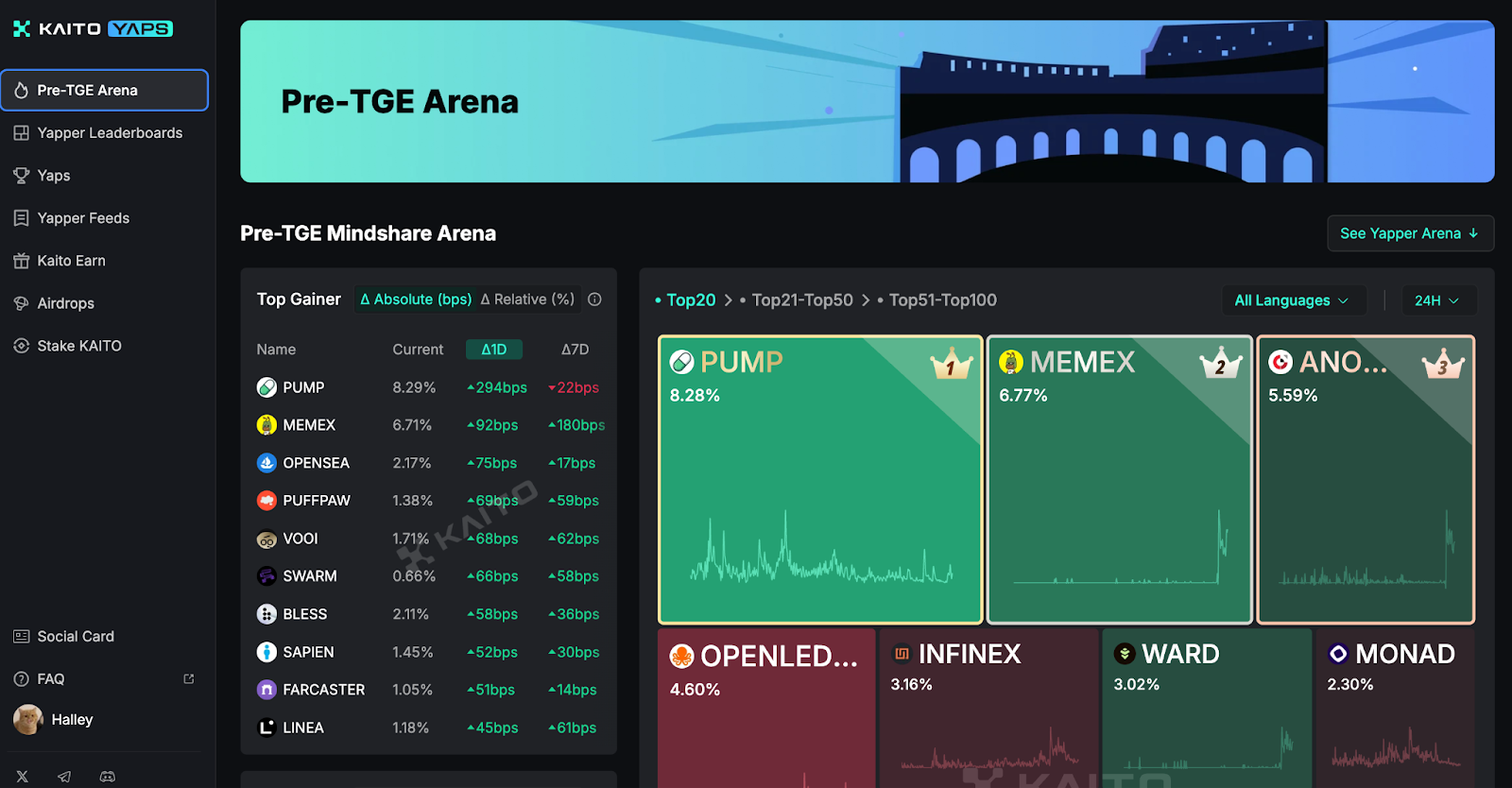
Task: Open the ANO... 5.59% treemap card
Action: tap(1366, 480)
